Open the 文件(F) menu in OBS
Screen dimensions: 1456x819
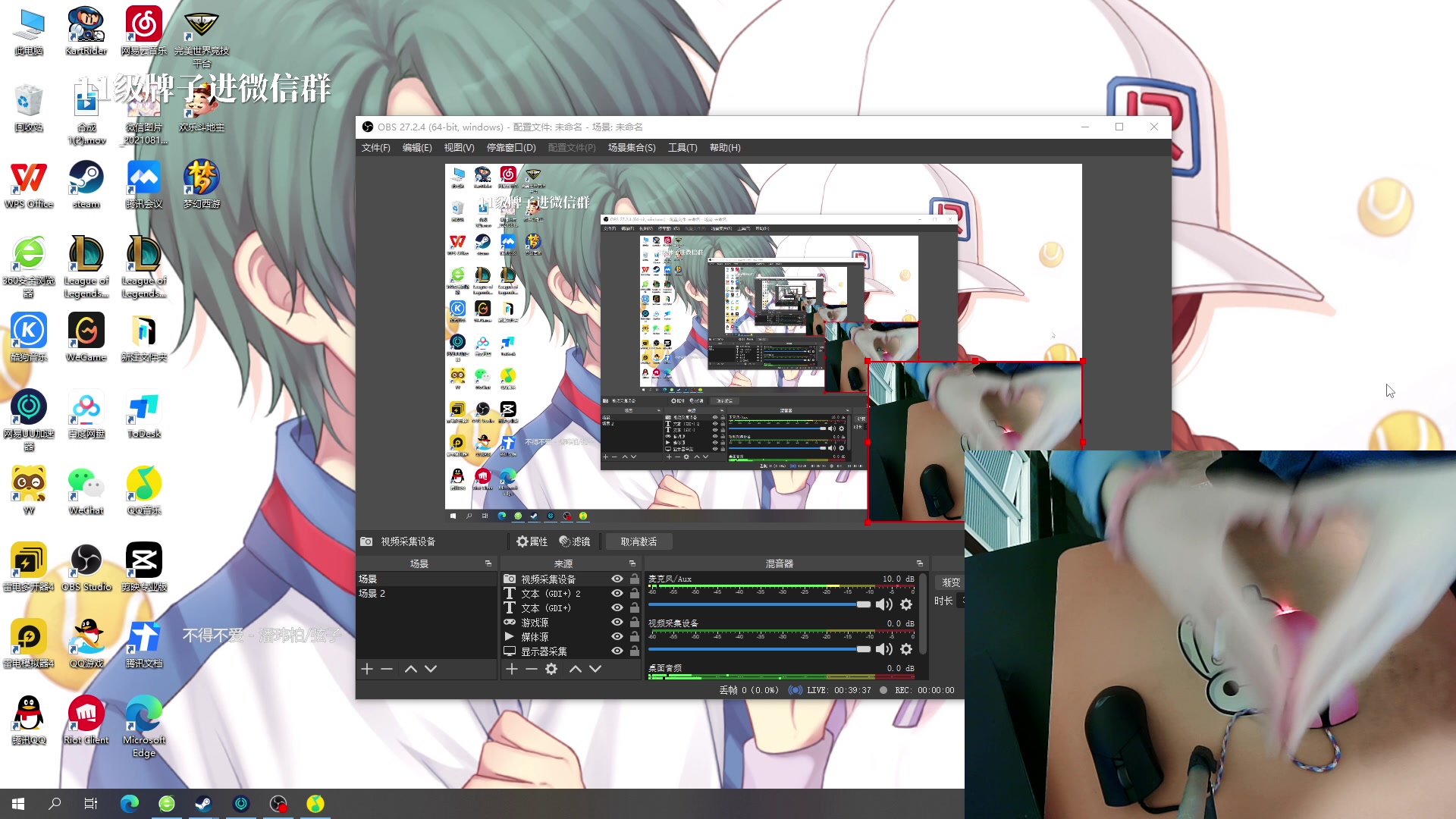point(375,148)
